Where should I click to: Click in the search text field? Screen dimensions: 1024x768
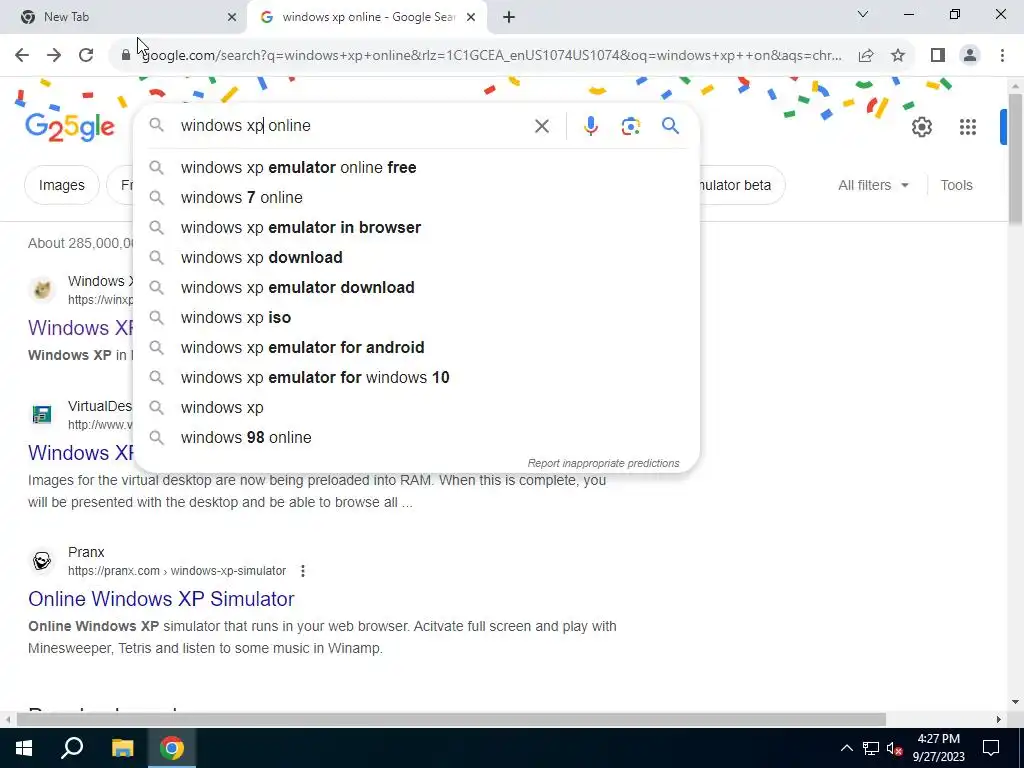(353, 126)
